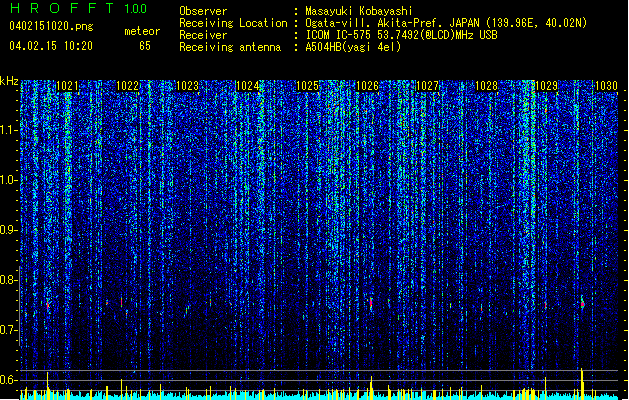Viewport: 629px width, 400px height.
Task: Click the 1023 time marker
Action: (187, 86)
